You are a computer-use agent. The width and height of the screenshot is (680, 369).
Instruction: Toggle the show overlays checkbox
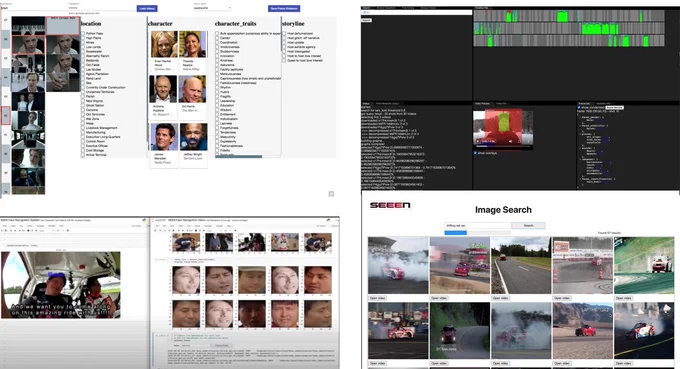point(475,153)
